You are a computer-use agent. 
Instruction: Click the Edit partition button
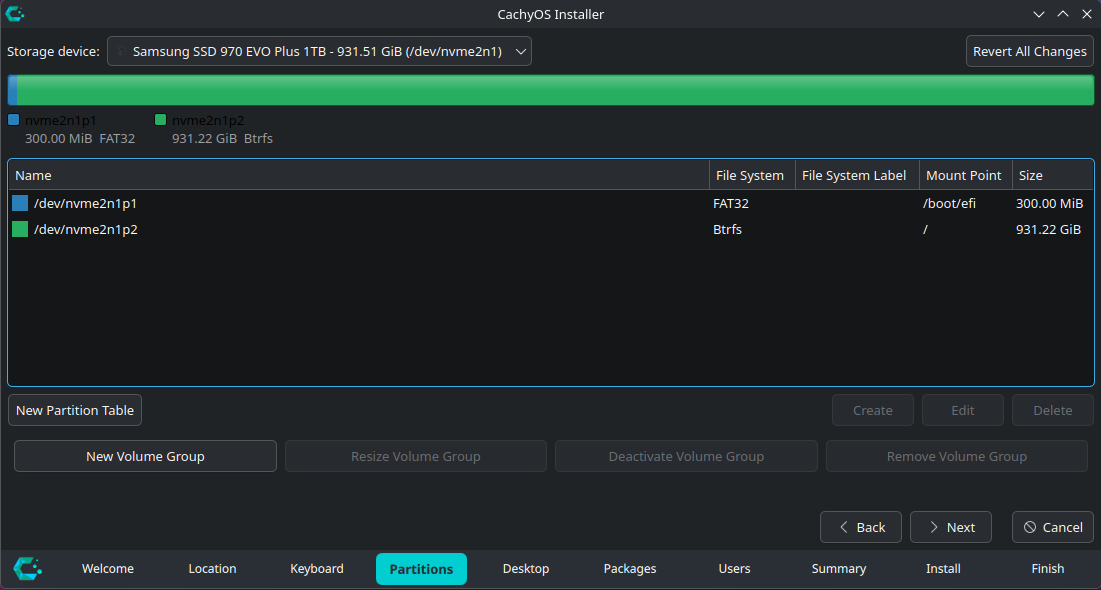(963, 410)
